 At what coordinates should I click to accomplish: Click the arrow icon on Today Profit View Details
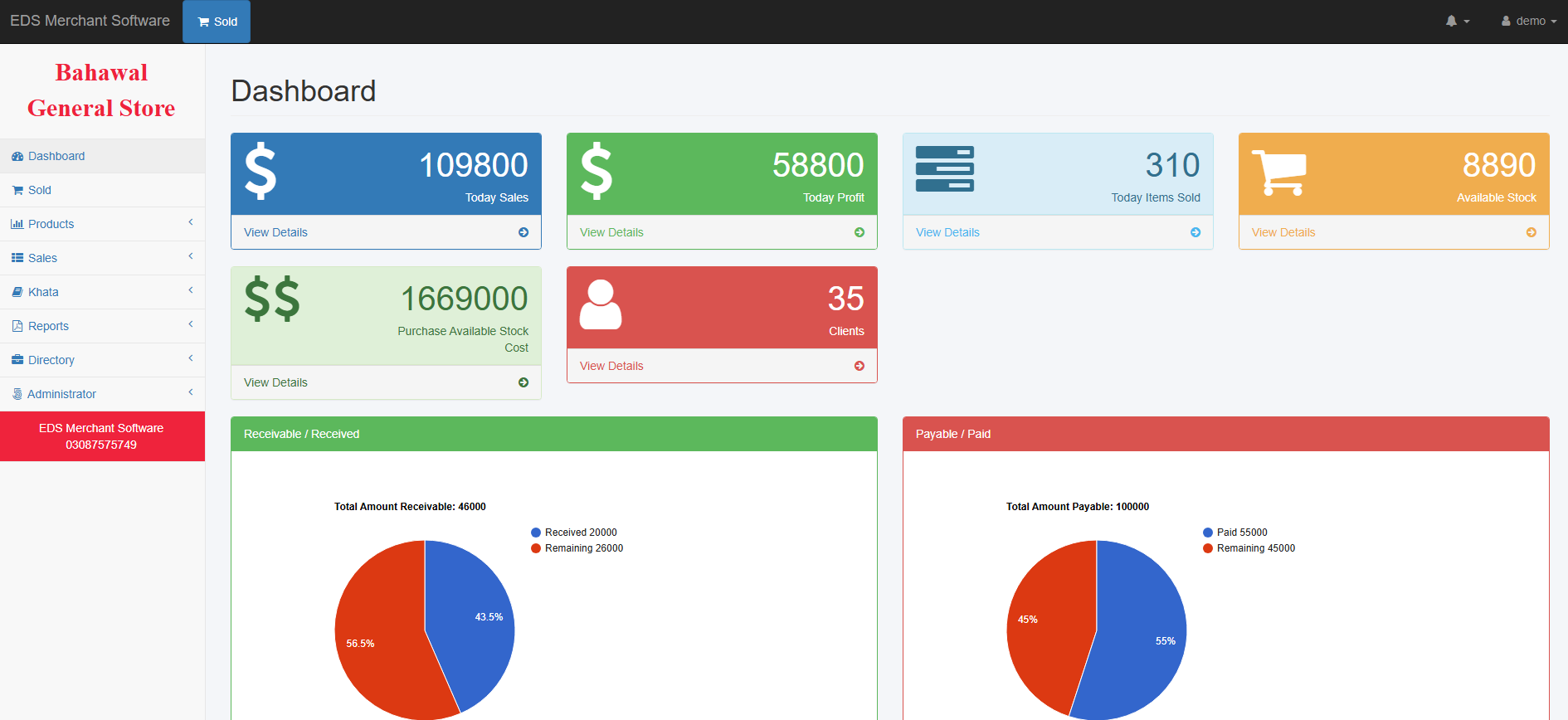click(859, 232)
